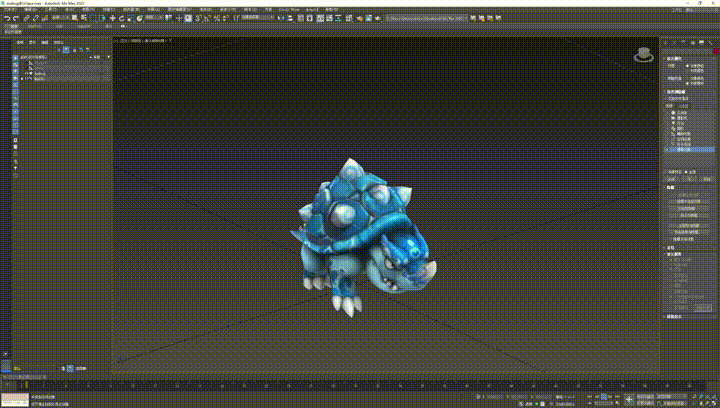Activate the Select and Rotate tool
Image resolution: width=720 pixels, height=408 pixels.
click(x=121, y=18)
